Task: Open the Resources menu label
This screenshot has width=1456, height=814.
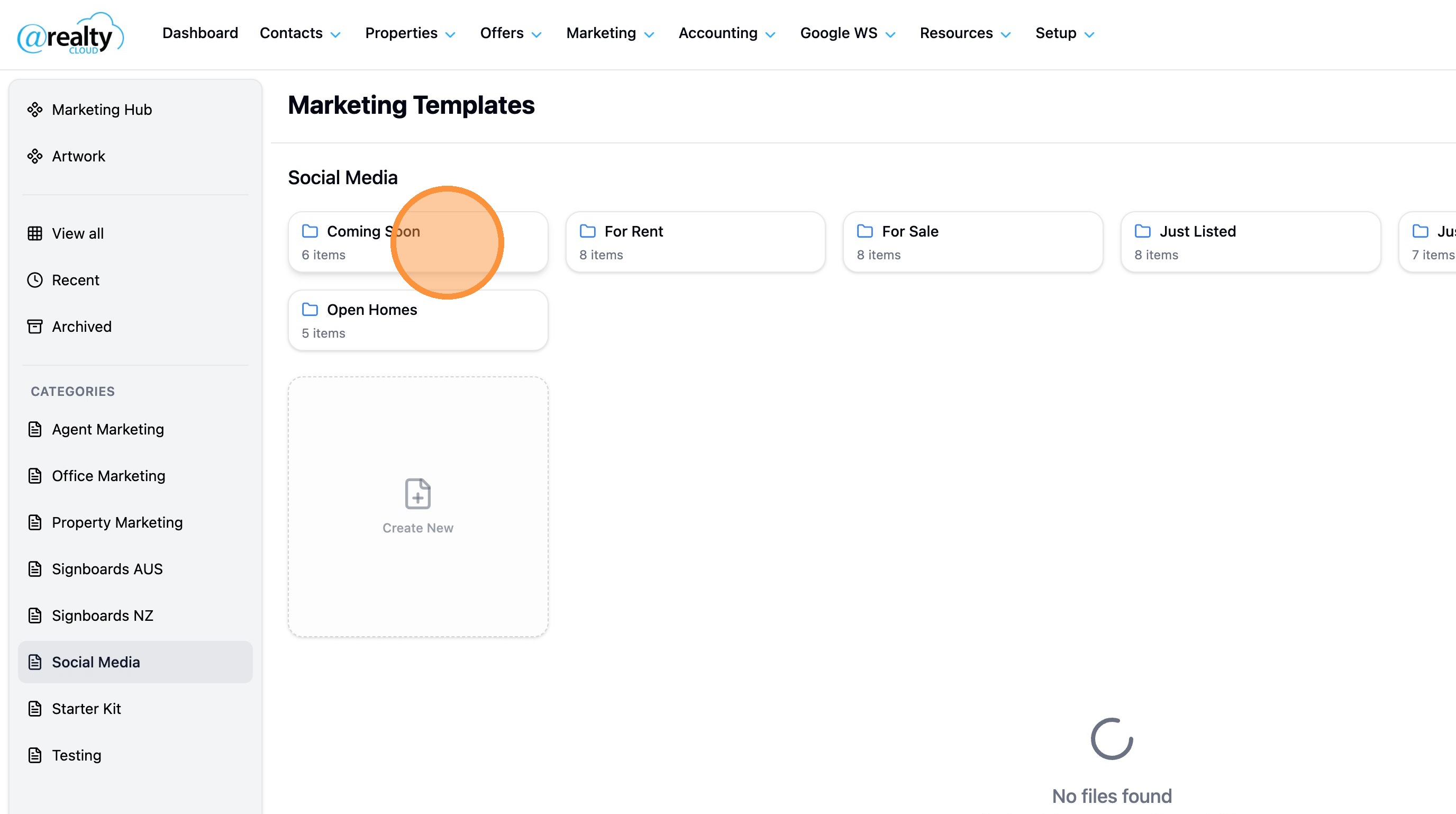Action: (957, 33)
